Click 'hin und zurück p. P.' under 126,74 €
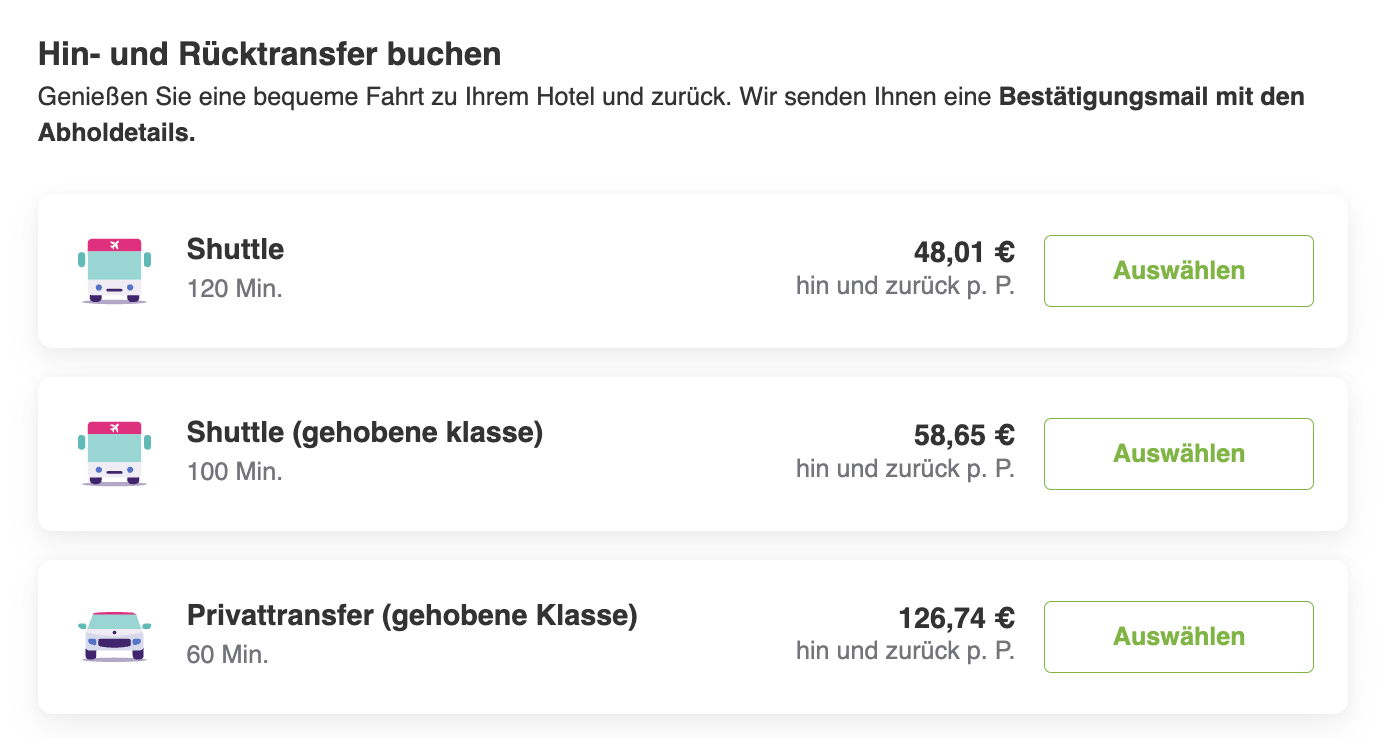1386x738 pixels. 905,652
